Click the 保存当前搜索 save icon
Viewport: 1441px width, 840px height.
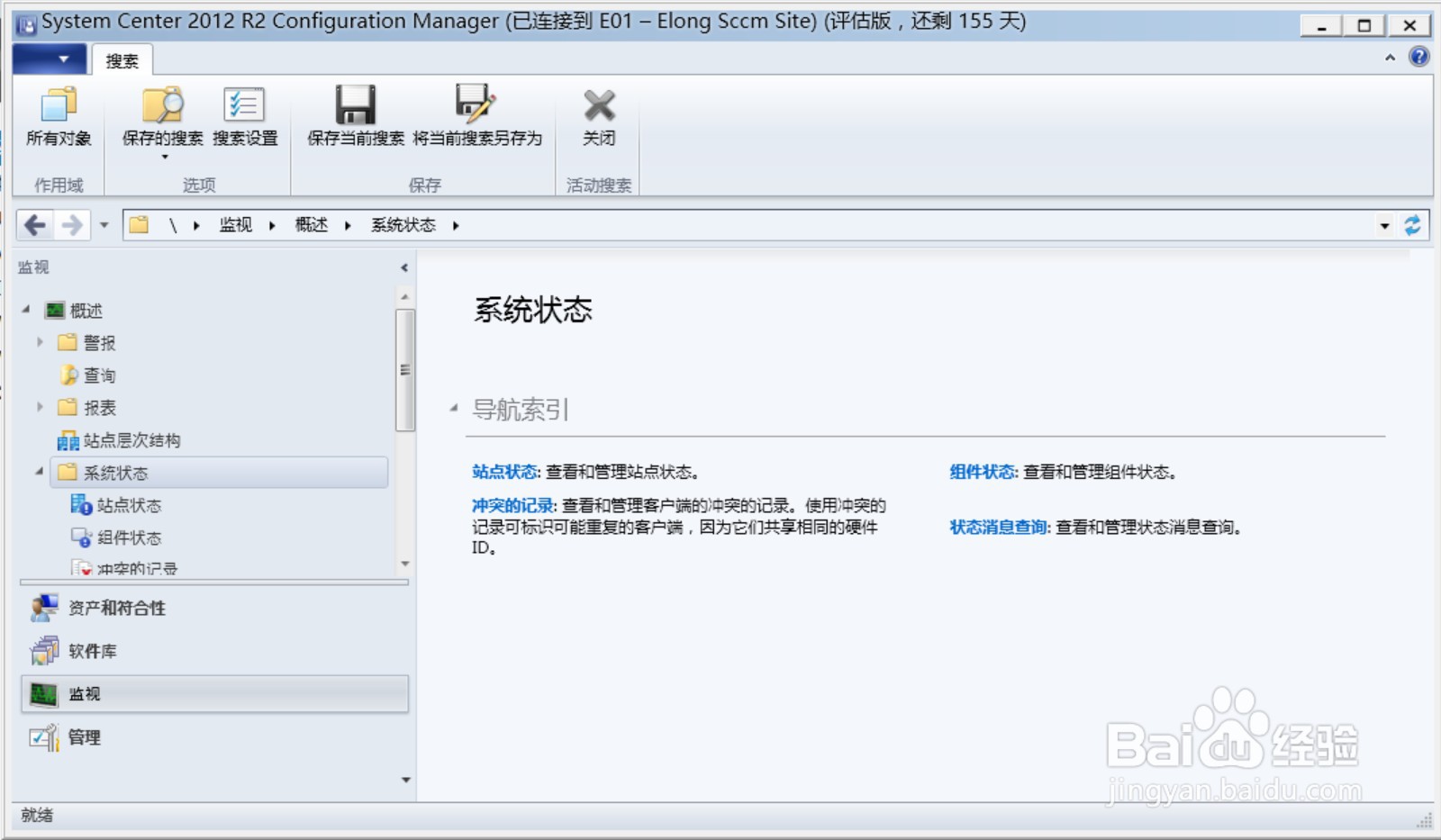353,108
